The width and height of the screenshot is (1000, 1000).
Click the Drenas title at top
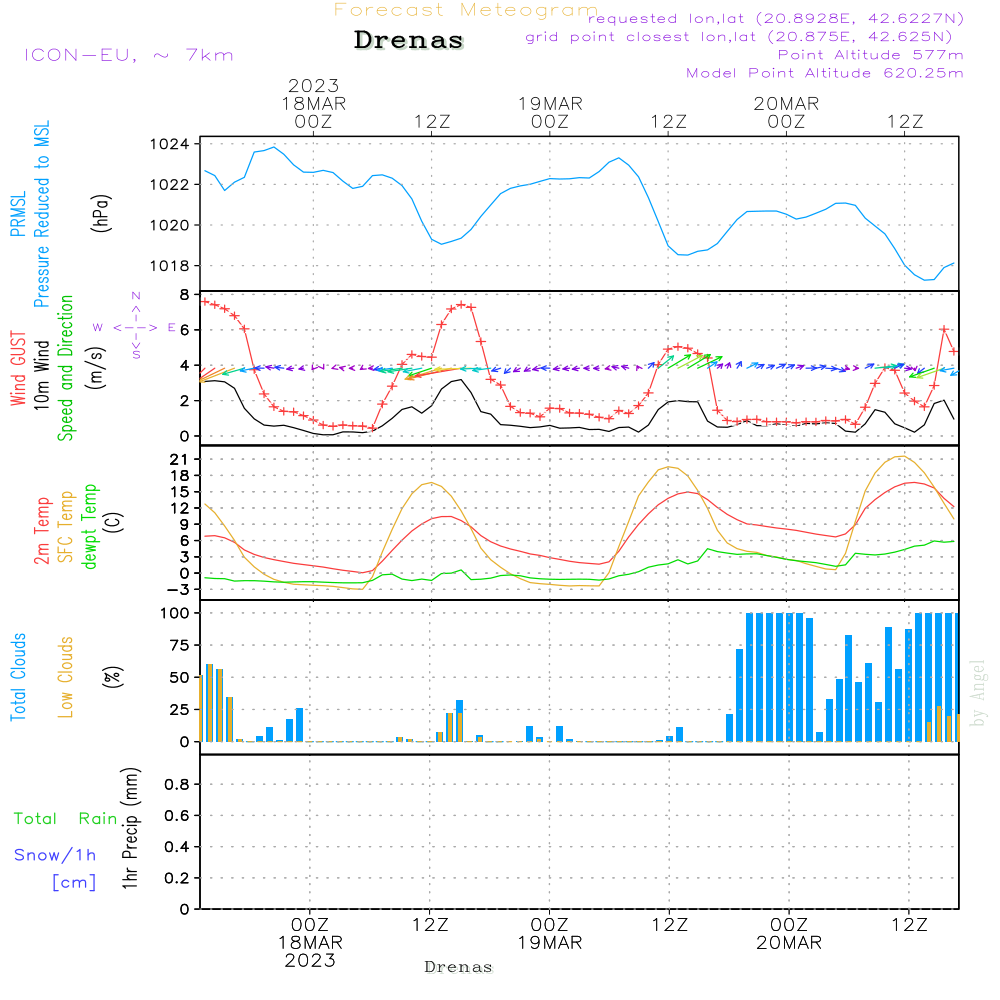[409, 41]
